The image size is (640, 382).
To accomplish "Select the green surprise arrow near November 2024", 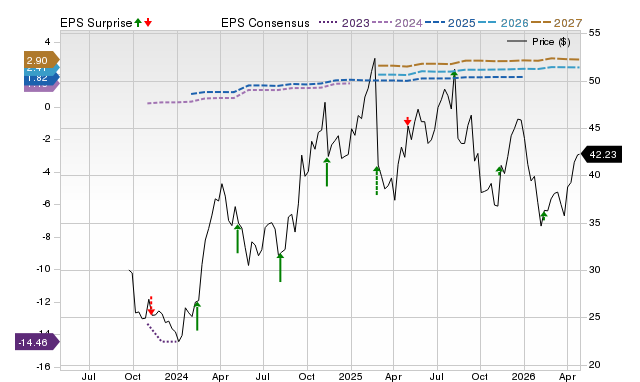I will pyautogui.click(x=327, y=172).
